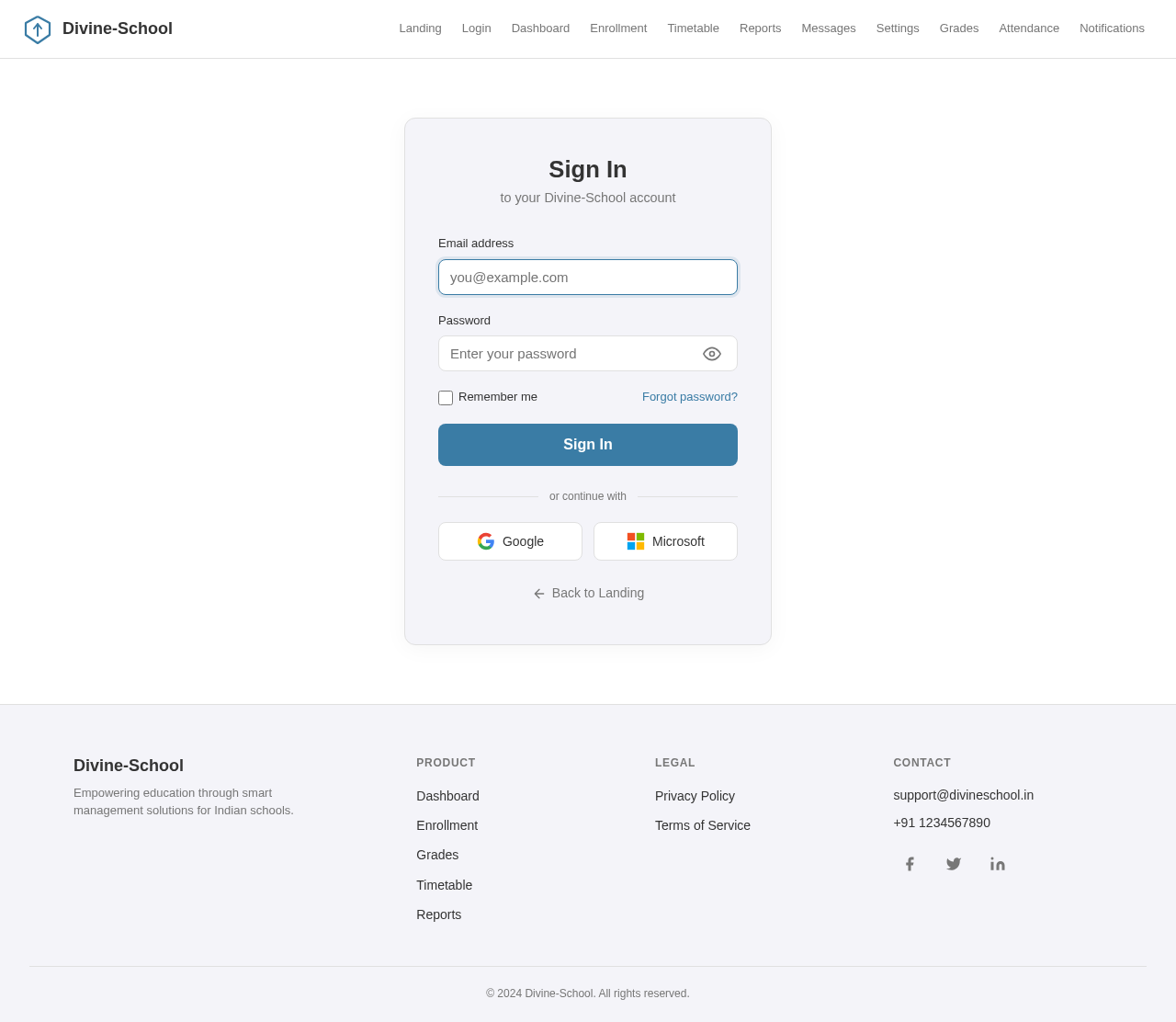Continue with Google button
This screenshot has width=1176, height=1022.
coord(510,541)
